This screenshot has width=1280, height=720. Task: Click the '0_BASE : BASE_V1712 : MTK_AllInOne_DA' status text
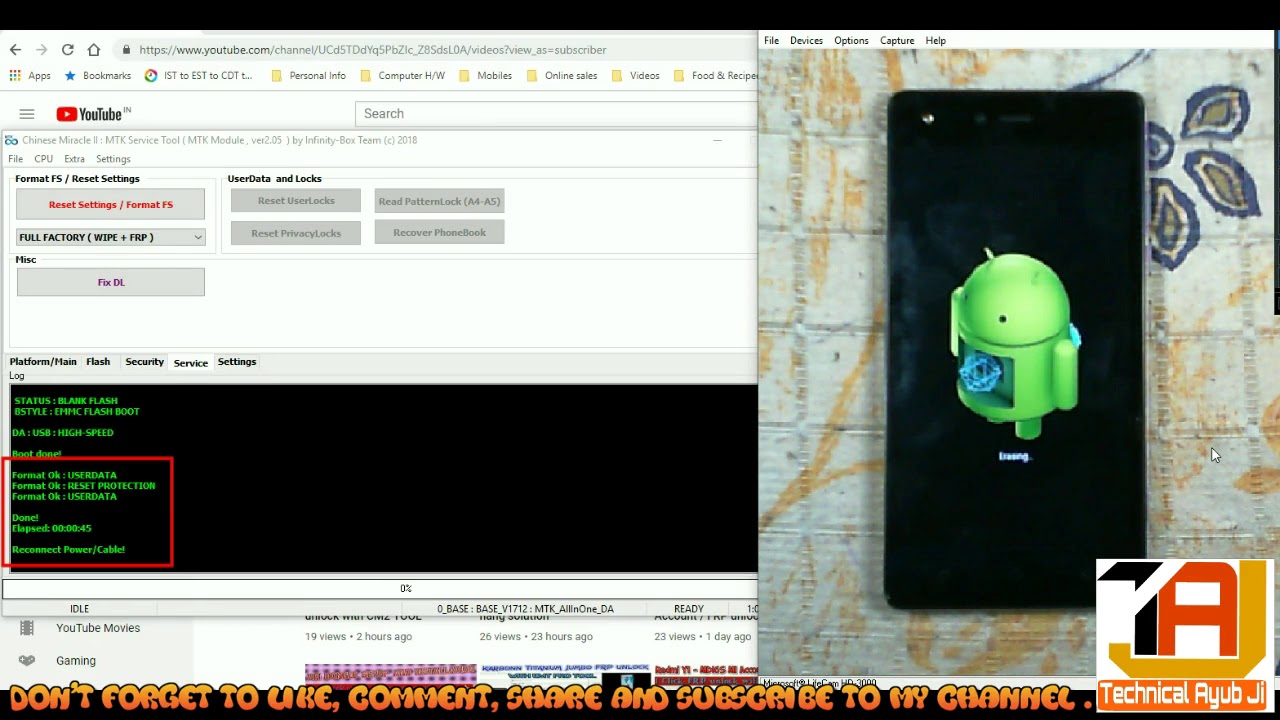tap(525, 609)
